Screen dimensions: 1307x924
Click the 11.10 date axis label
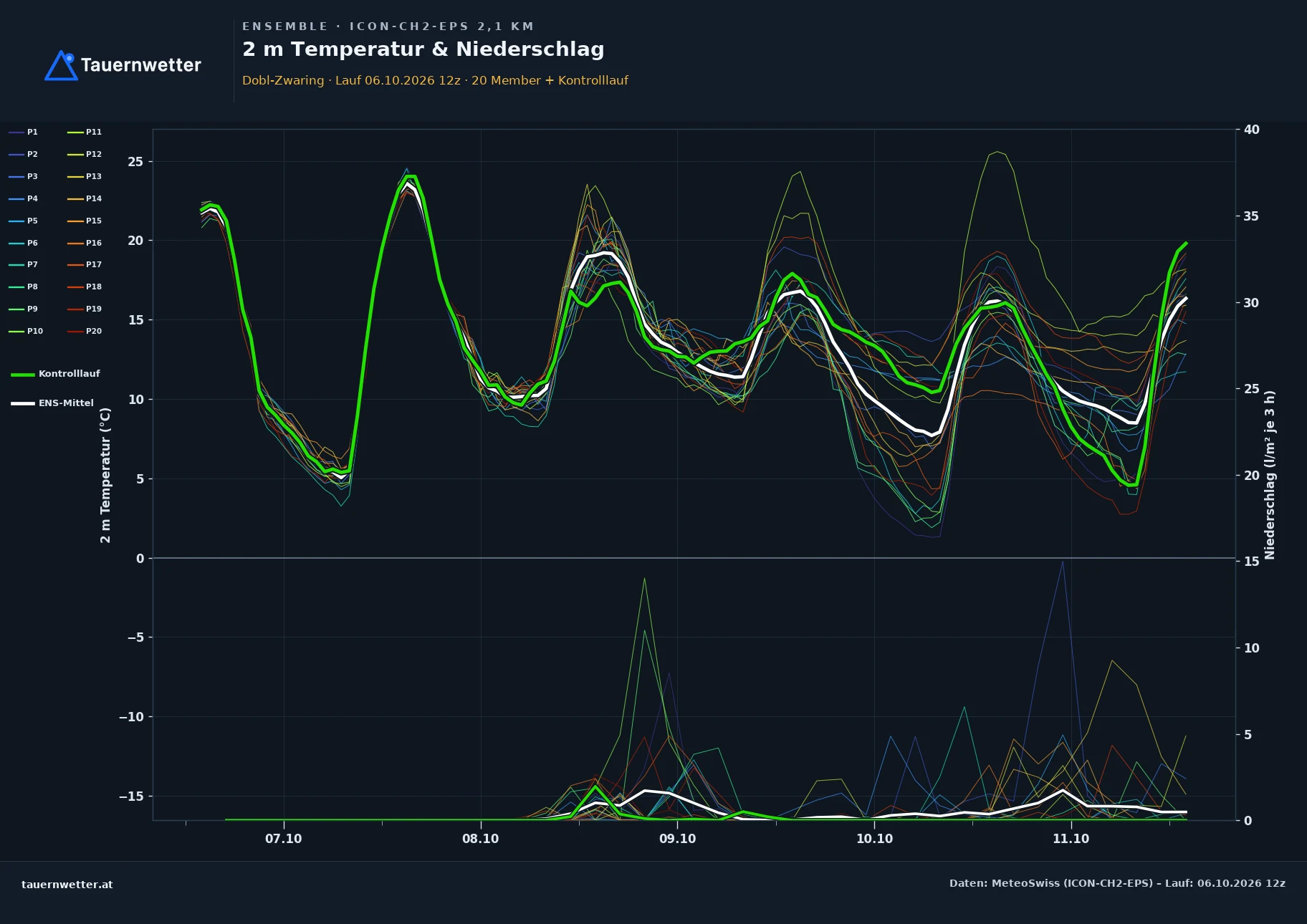[x=1071, y=839]
